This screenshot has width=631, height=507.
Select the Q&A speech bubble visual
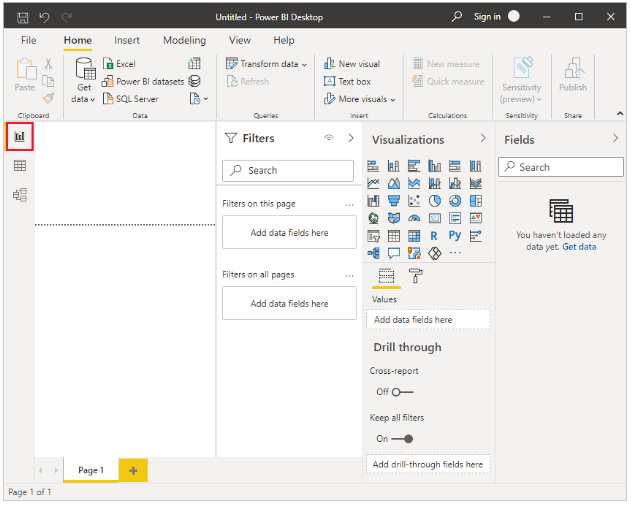[x=394, y=254]
